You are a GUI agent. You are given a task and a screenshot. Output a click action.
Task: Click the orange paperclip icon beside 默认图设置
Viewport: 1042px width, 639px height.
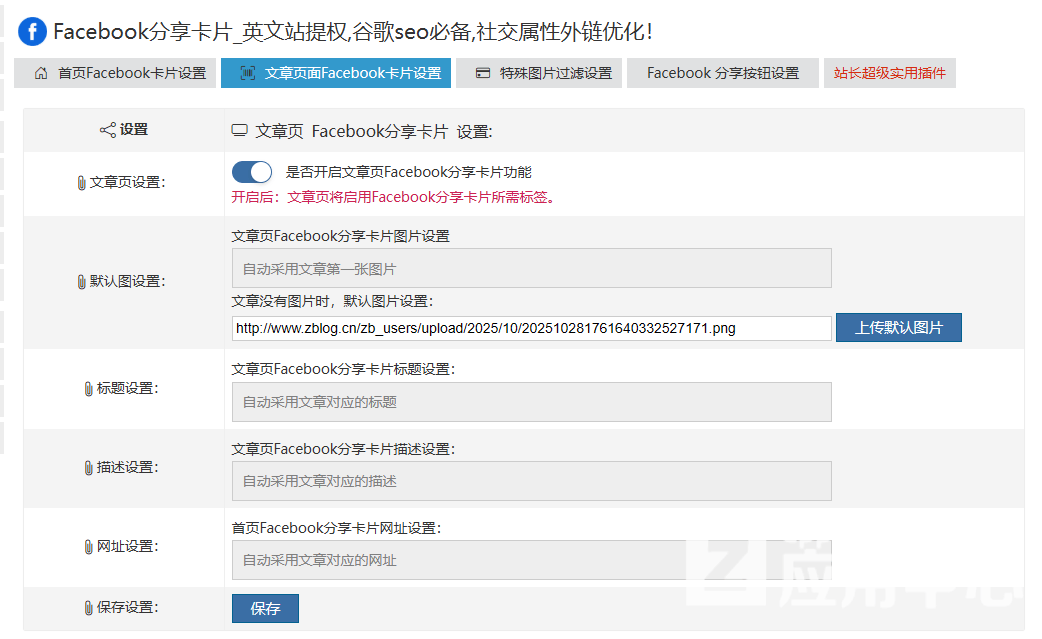(x=82, y=282)
